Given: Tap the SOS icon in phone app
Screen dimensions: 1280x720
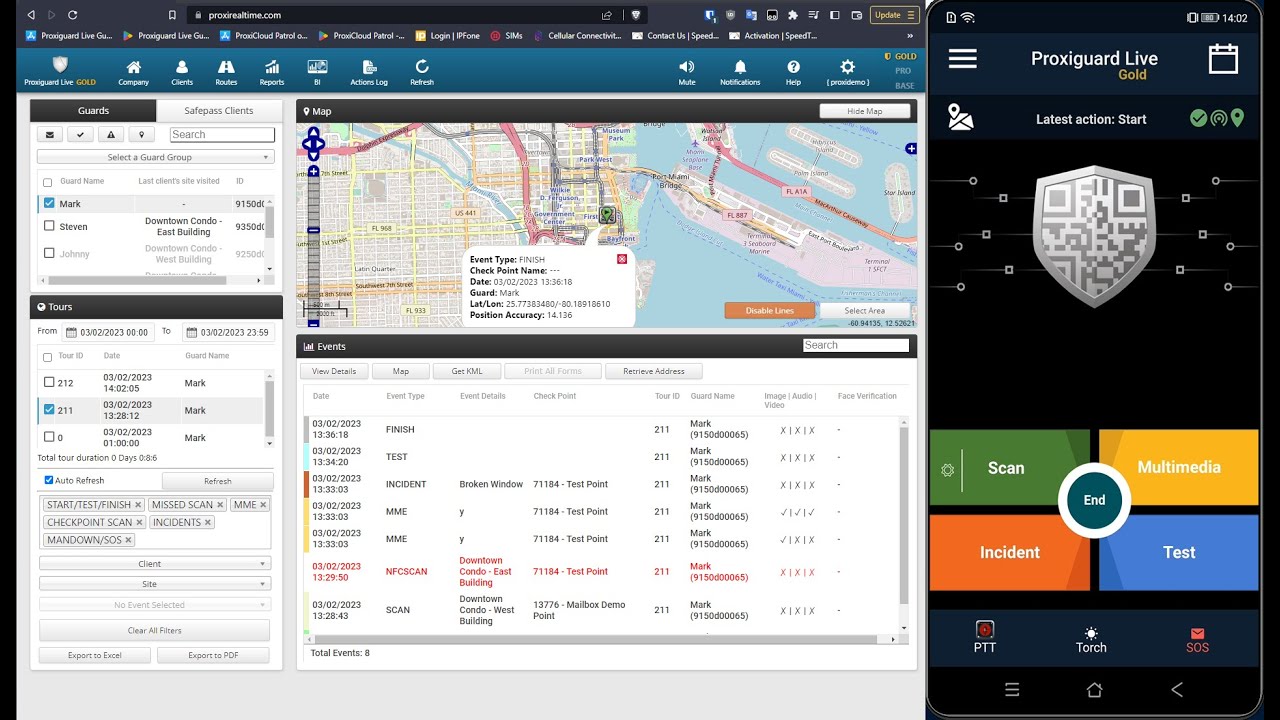Looking at the screenshot, I should (1197, 639).
